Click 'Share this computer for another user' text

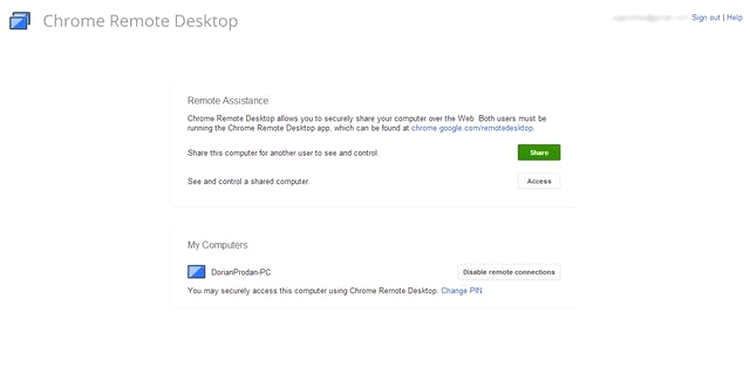tap(283, 153)
